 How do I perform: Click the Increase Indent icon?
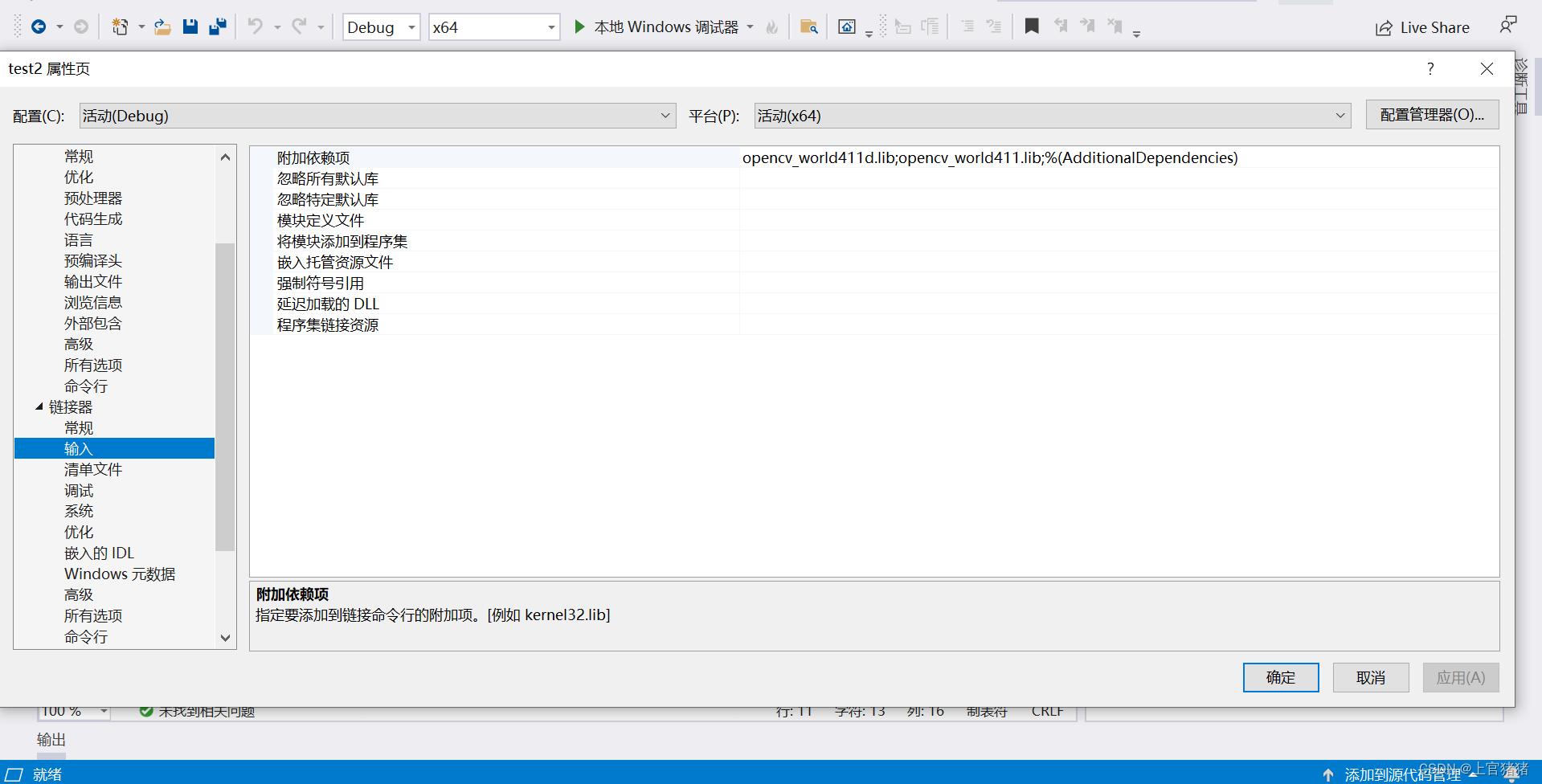click(x=930, y=27)
